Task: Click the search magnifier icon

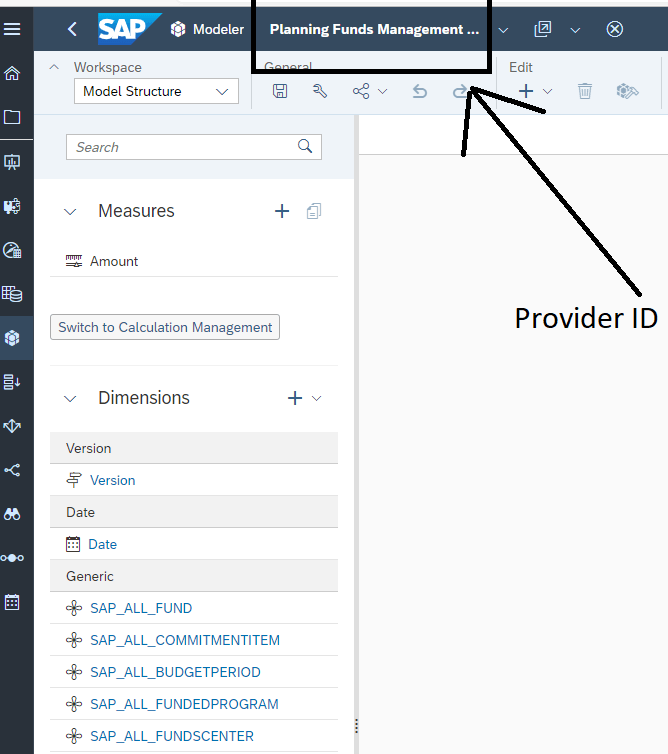Action: 305,146
